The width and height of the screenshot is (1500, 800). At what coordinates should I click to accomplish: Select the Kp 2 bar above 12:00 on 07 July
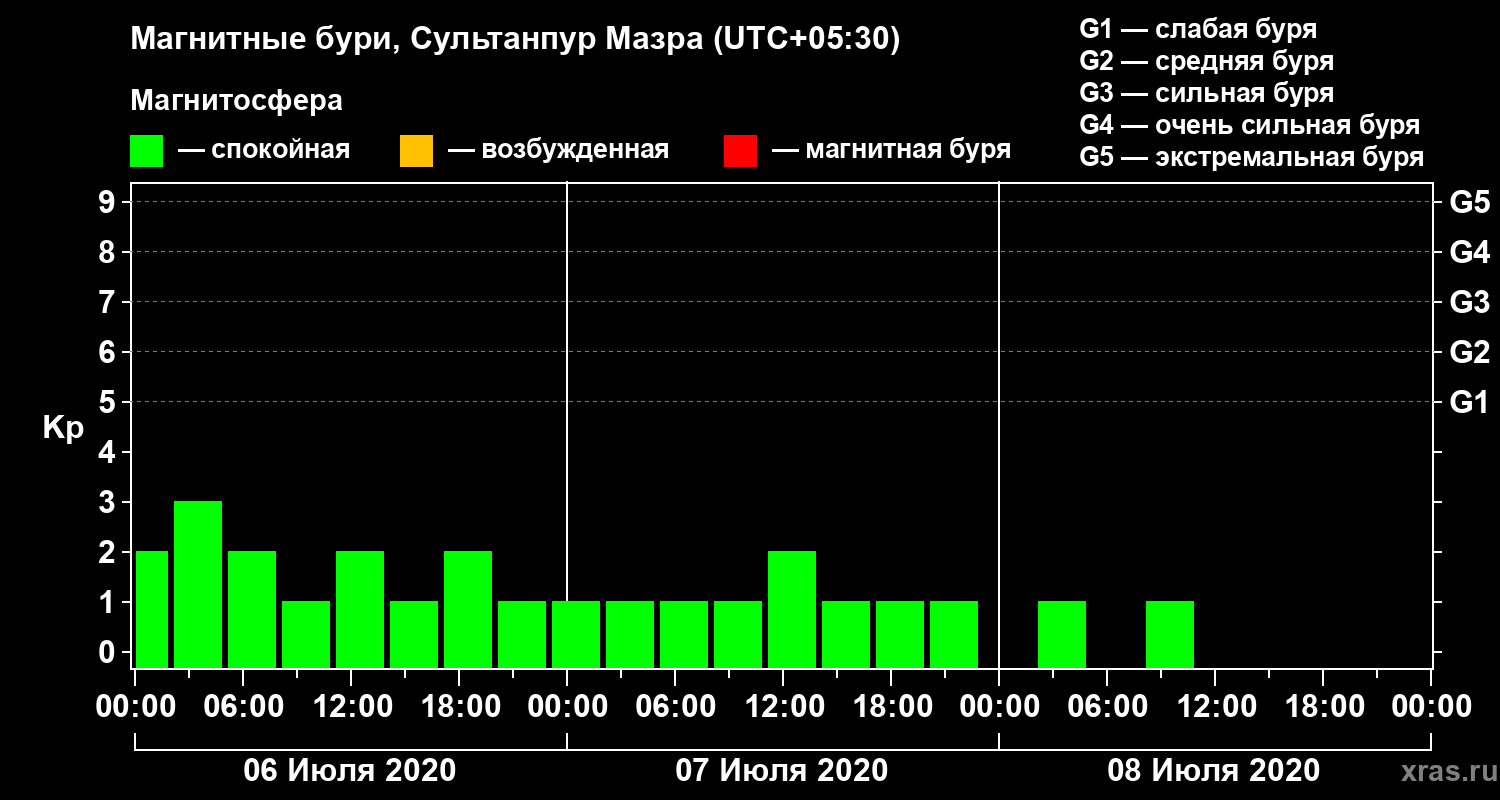[792, 609]
